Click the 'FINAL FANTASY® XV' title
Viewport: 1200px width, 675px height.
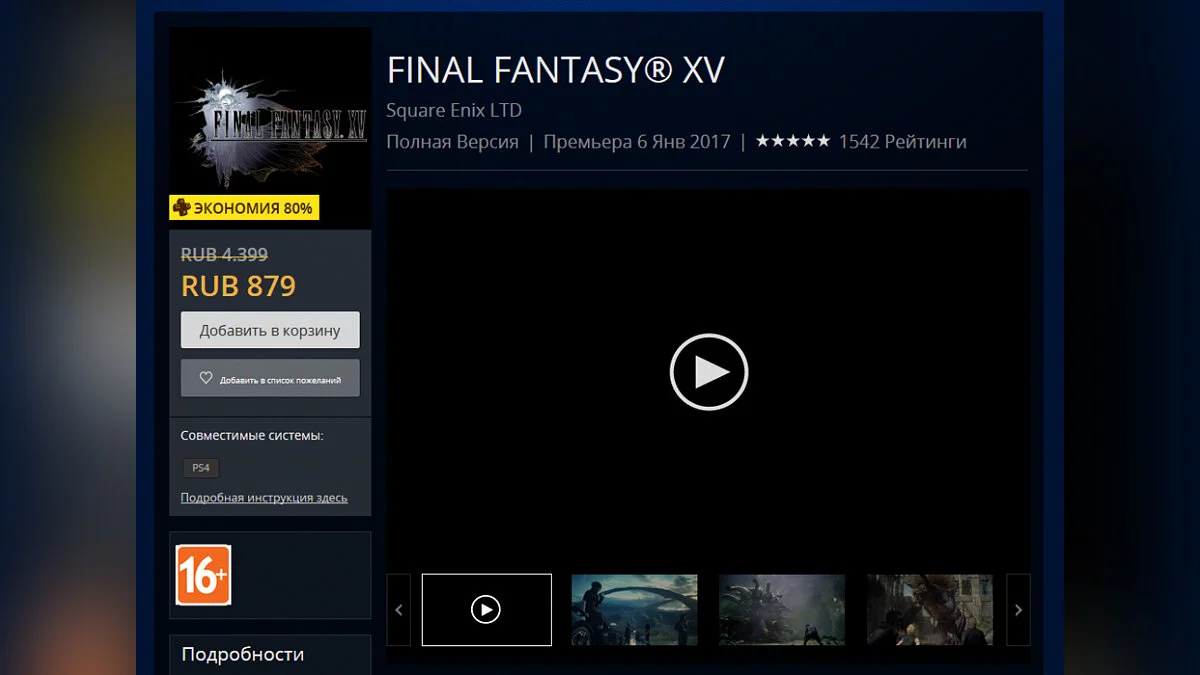point(555,70)
